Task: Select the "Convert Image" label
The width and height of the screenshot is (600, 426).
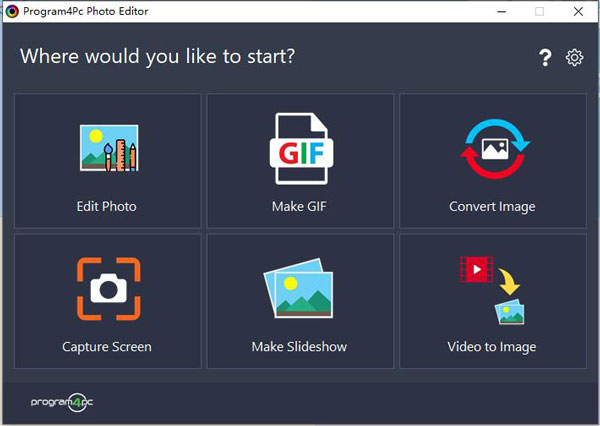Action: tap(492, 207)
